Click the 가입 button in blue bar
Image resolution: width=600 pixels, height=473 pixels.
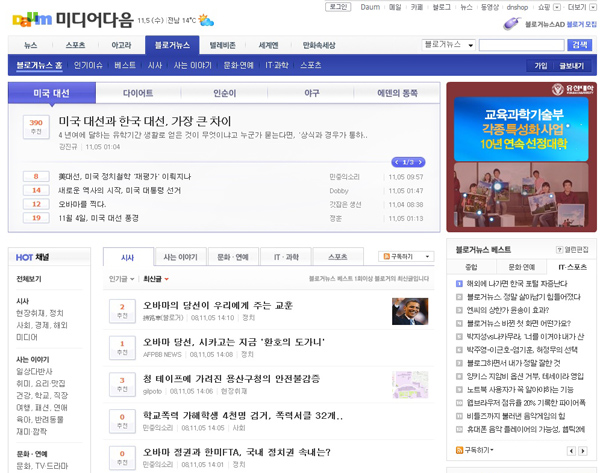pos(541,66)
